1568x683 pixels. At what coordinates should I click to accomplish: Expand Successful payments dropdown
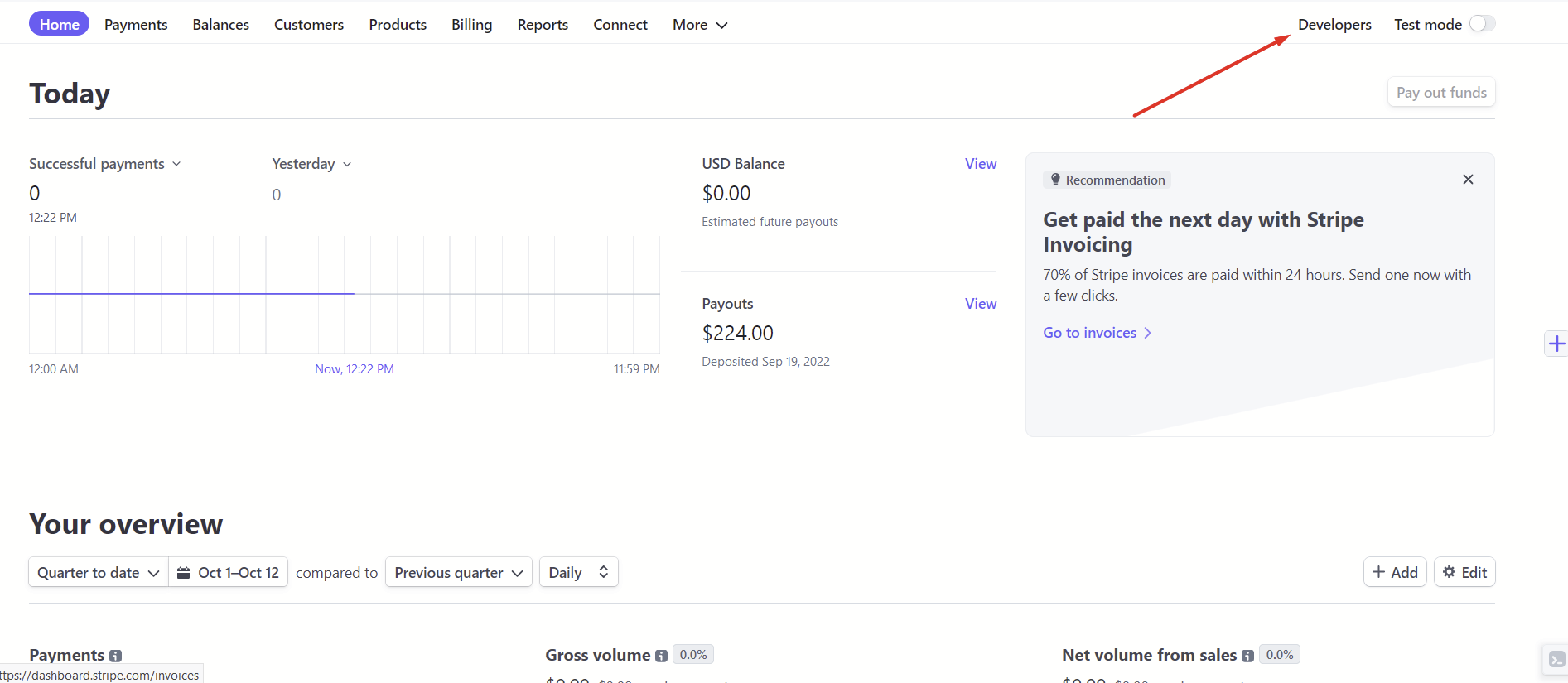[x=105, y=164]
